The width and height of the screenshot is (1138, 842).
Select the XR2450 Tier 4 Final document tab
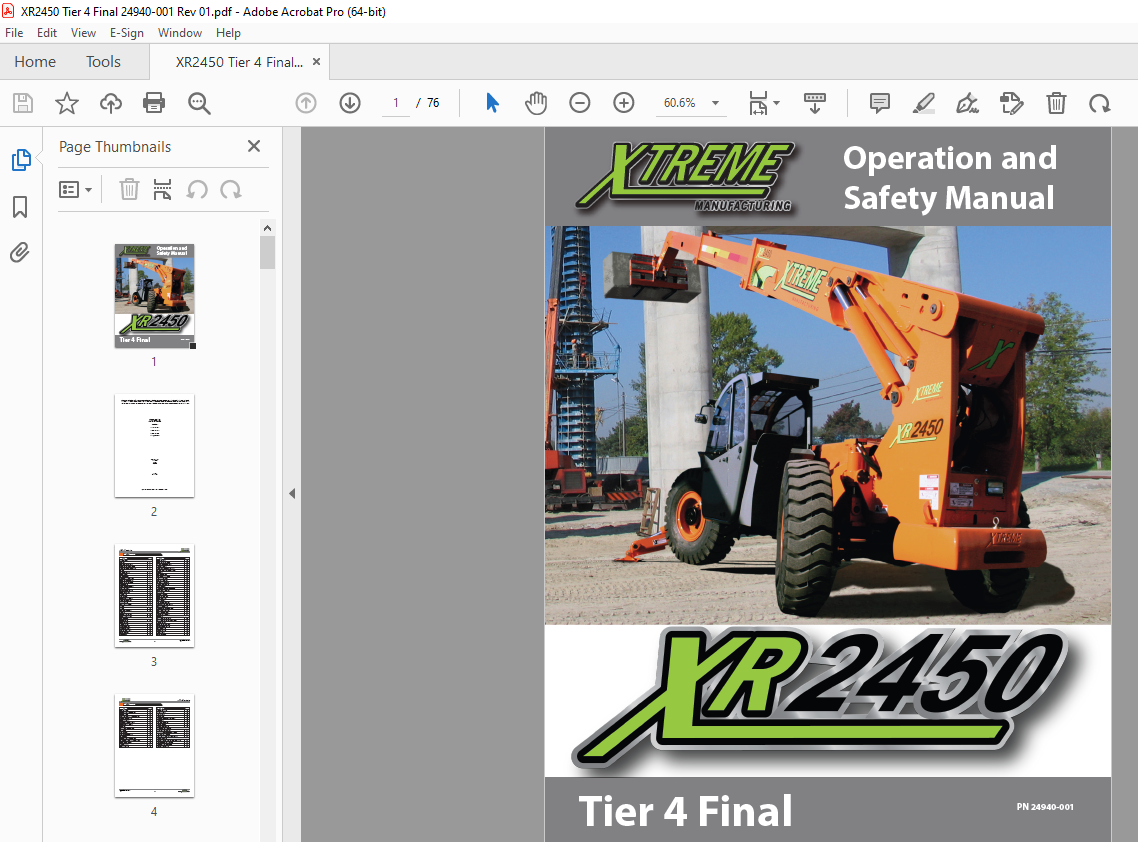point(239,62)
